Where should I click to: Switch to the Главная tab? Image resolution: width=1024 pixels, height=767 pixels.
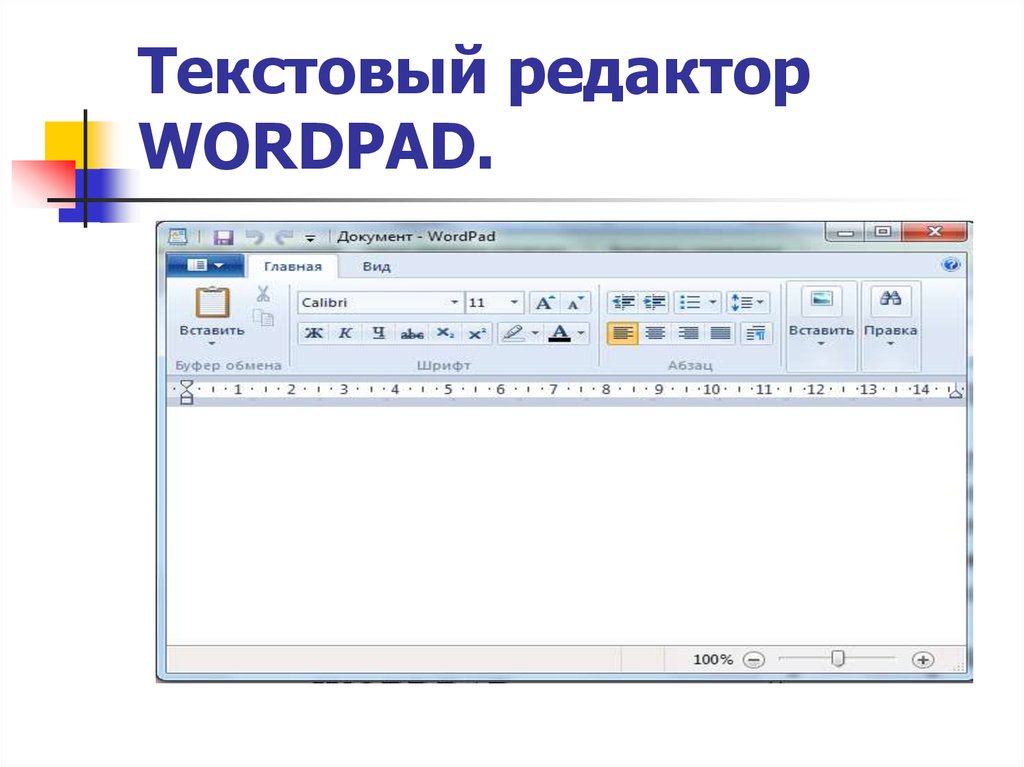tap(293, 267)
